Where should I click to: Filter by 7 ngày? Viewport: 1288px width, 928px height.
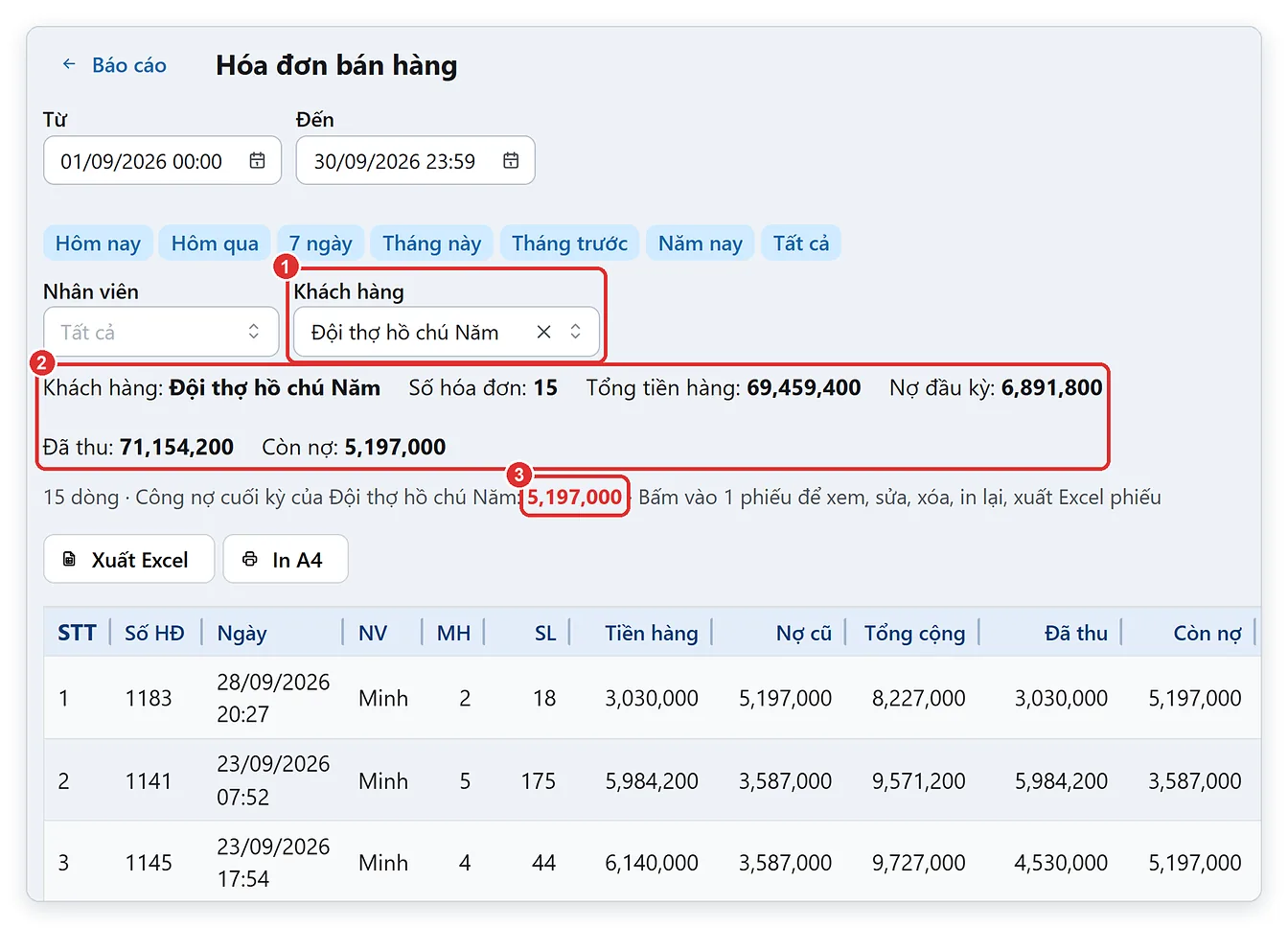pyautogui.click(x=320, y=244)
